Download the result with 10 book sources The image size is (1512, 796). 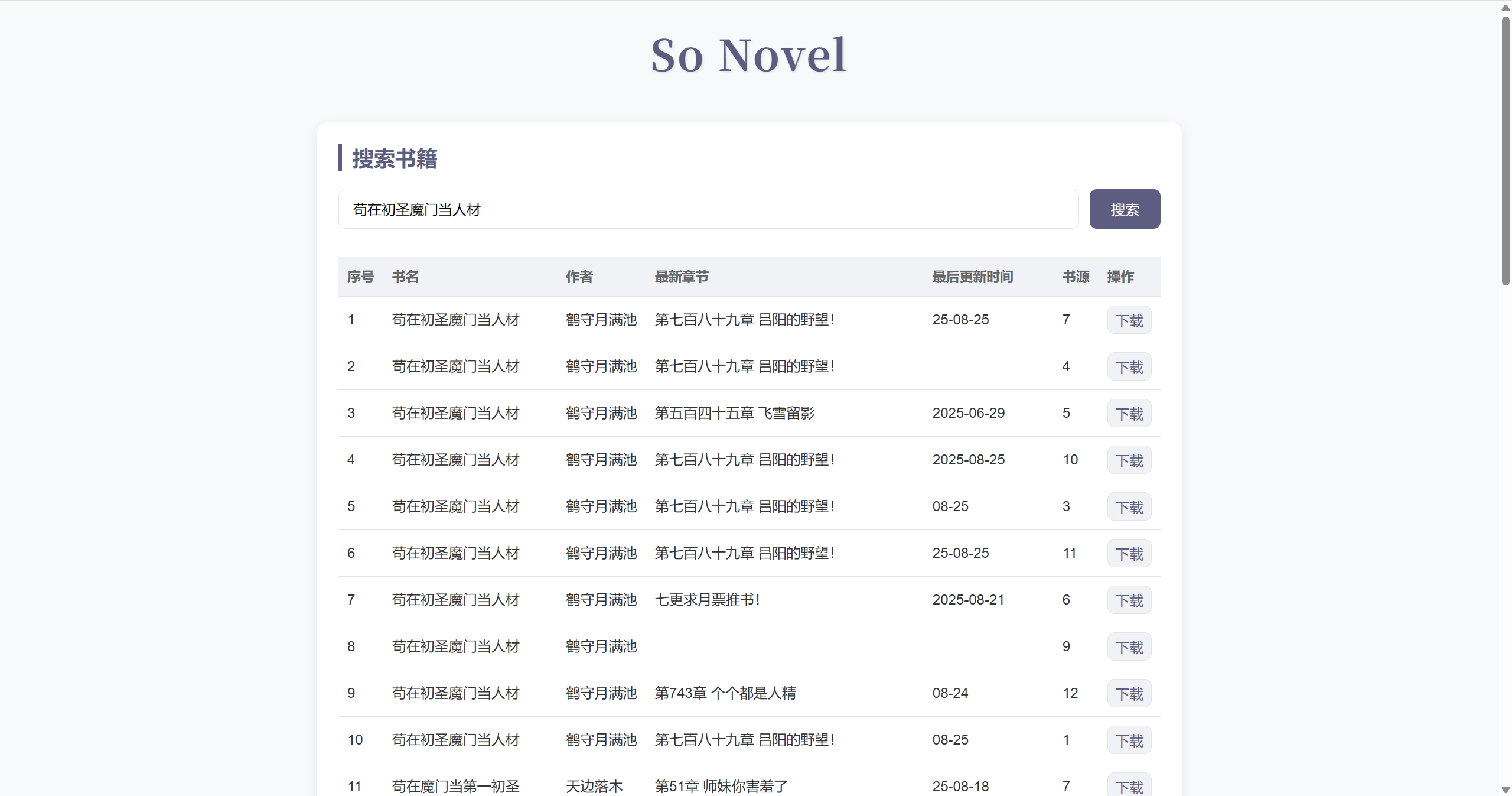(x=1129, y=459)
